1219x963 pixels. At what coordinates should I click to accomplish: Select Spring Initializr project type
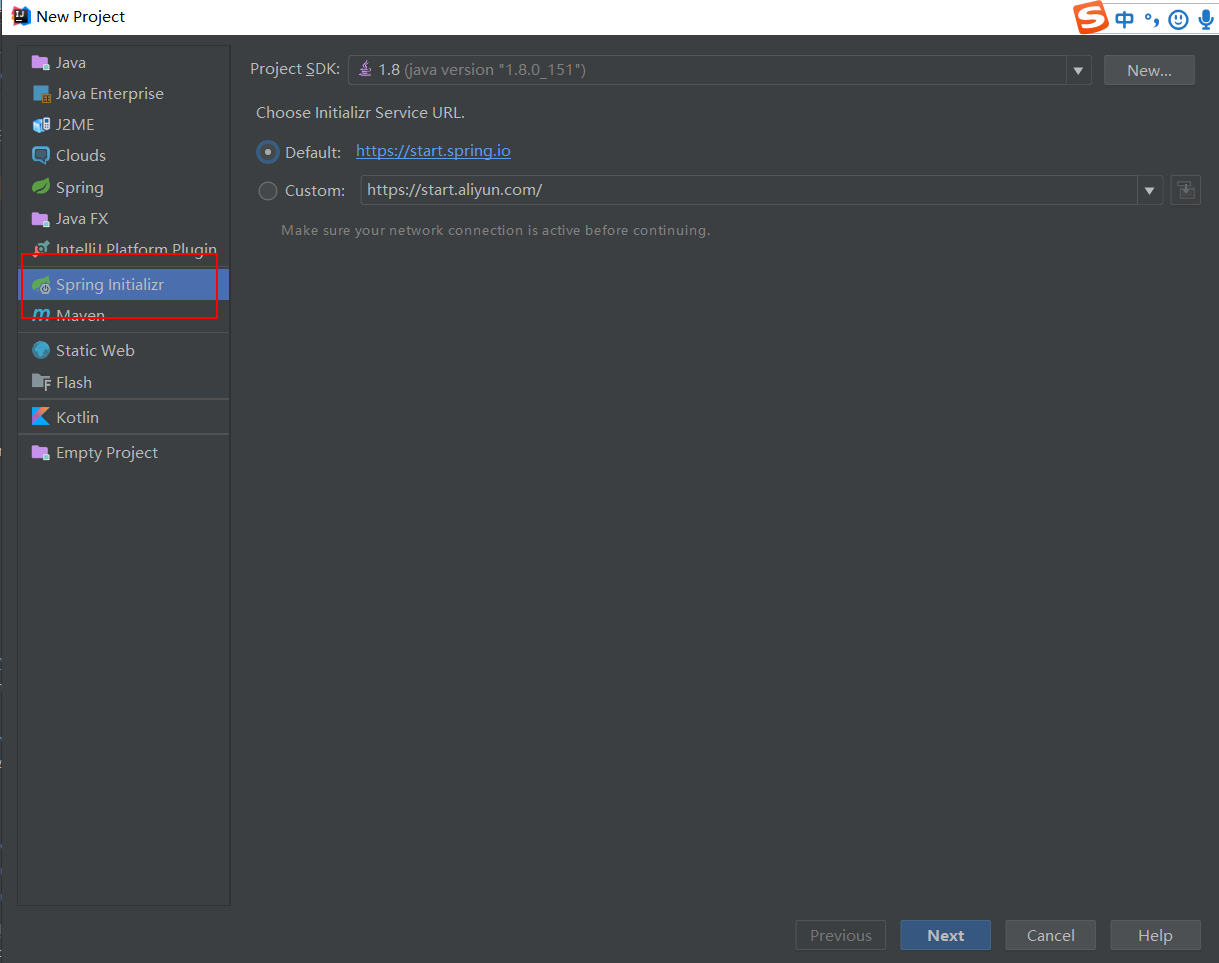(124, 284)
